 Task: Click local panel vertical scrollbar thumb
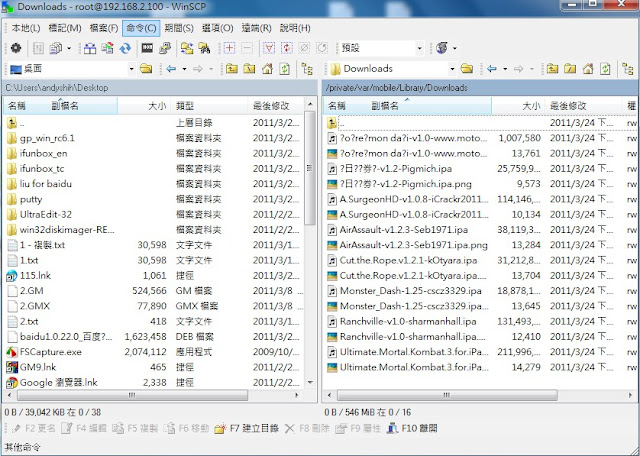pos(310,168)
